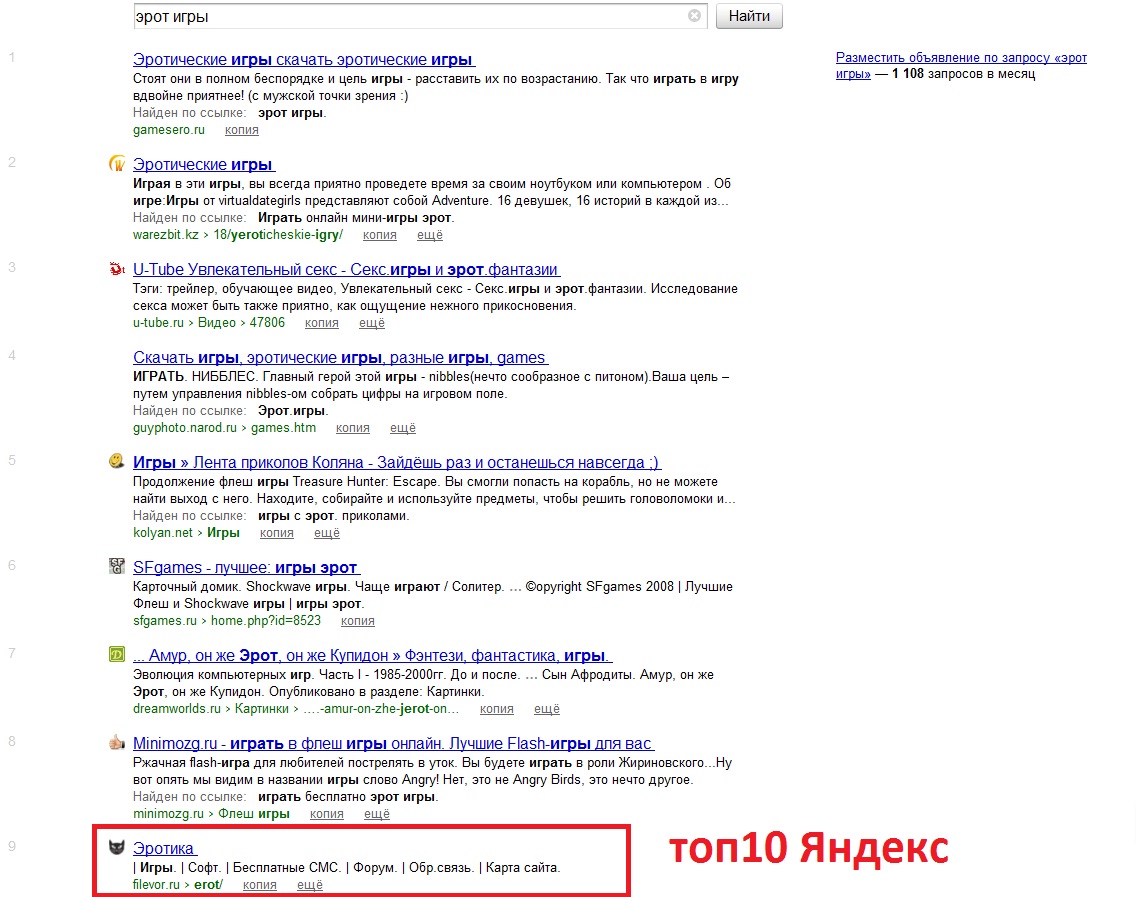Click the 'игры с эрот. приколами.' text
Viewport: 1136px width, 897px height.
(x=333, y=515)
